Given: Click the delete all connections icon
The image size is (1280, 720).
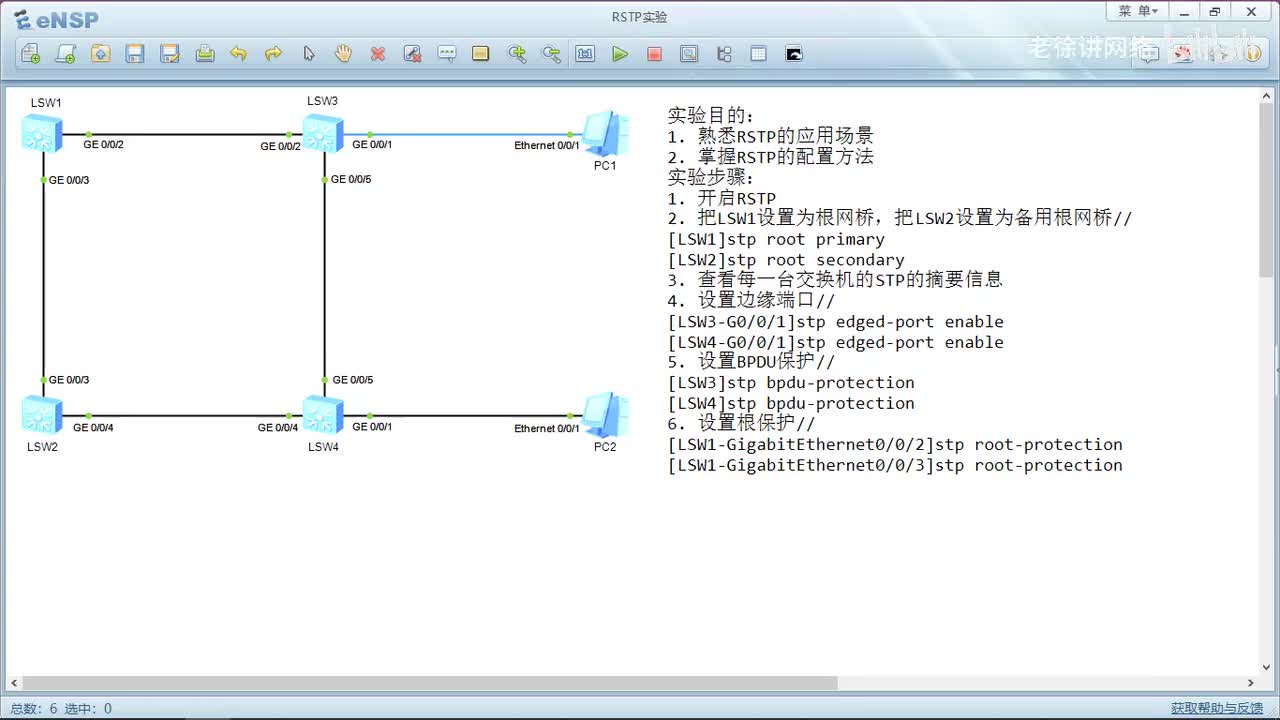Looking at the screenshot, I should (x=412, y=54).
